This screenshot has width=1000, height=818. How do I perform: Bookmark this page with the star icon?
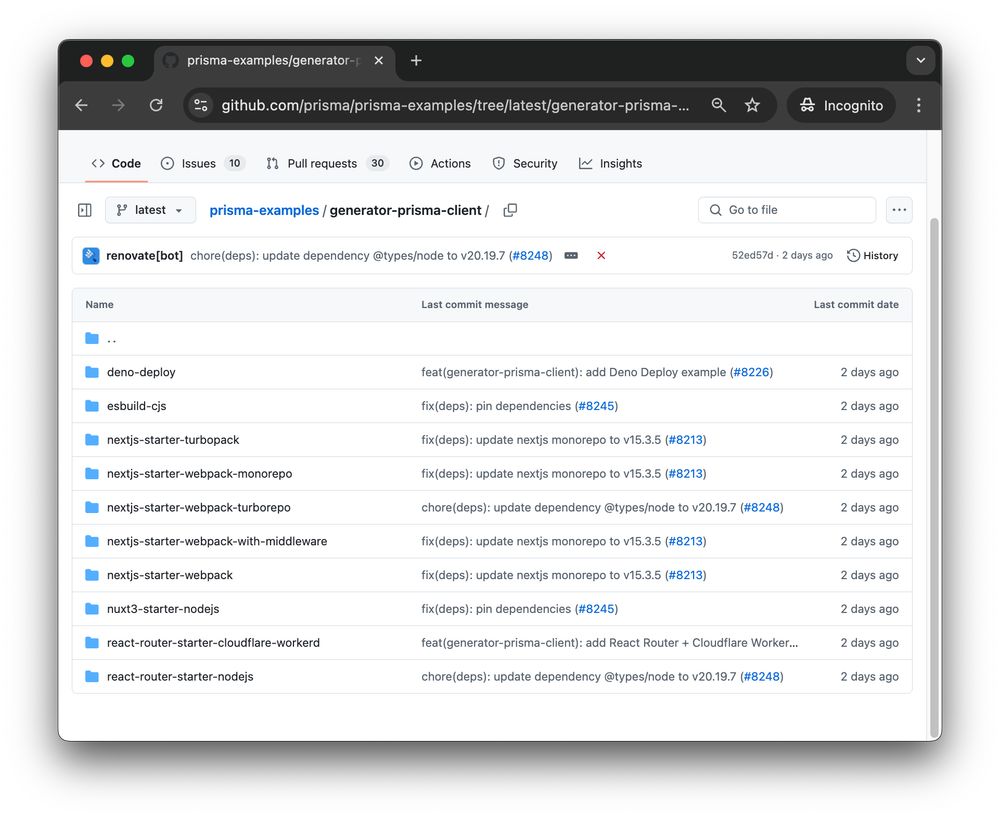click(x=753, y=105)
